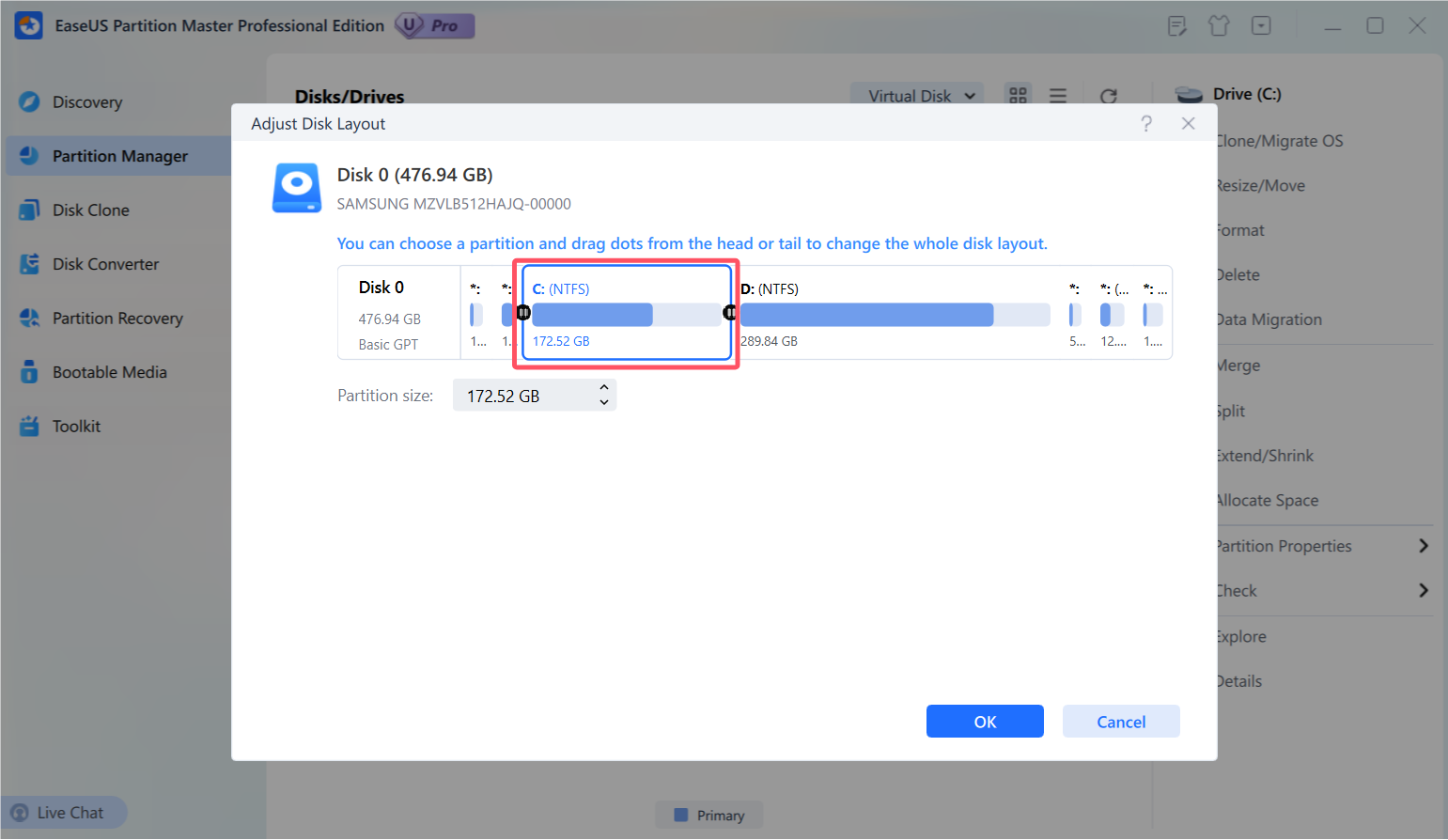Choose Resize/Move in the drive panel
The image size is (1448, 840).
coord(1262,185)
